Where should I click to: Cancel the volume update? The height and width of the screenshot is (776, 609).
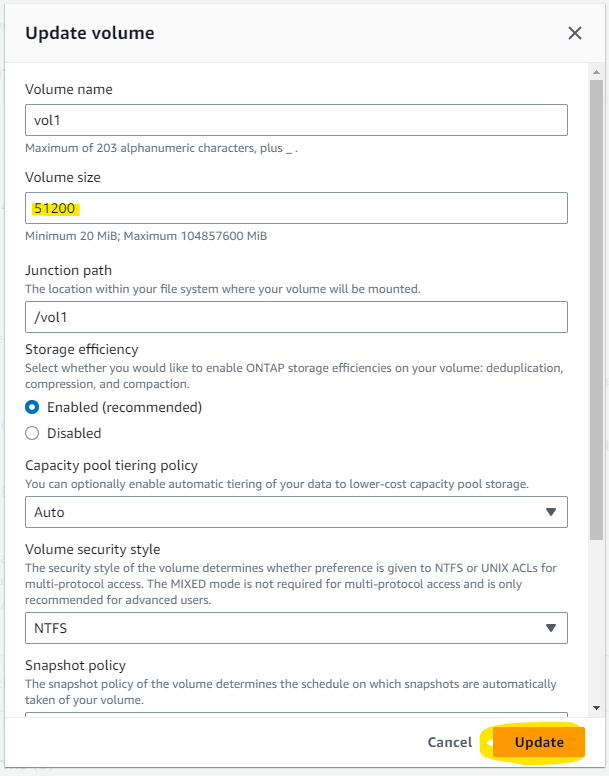(x=449, y=742)
